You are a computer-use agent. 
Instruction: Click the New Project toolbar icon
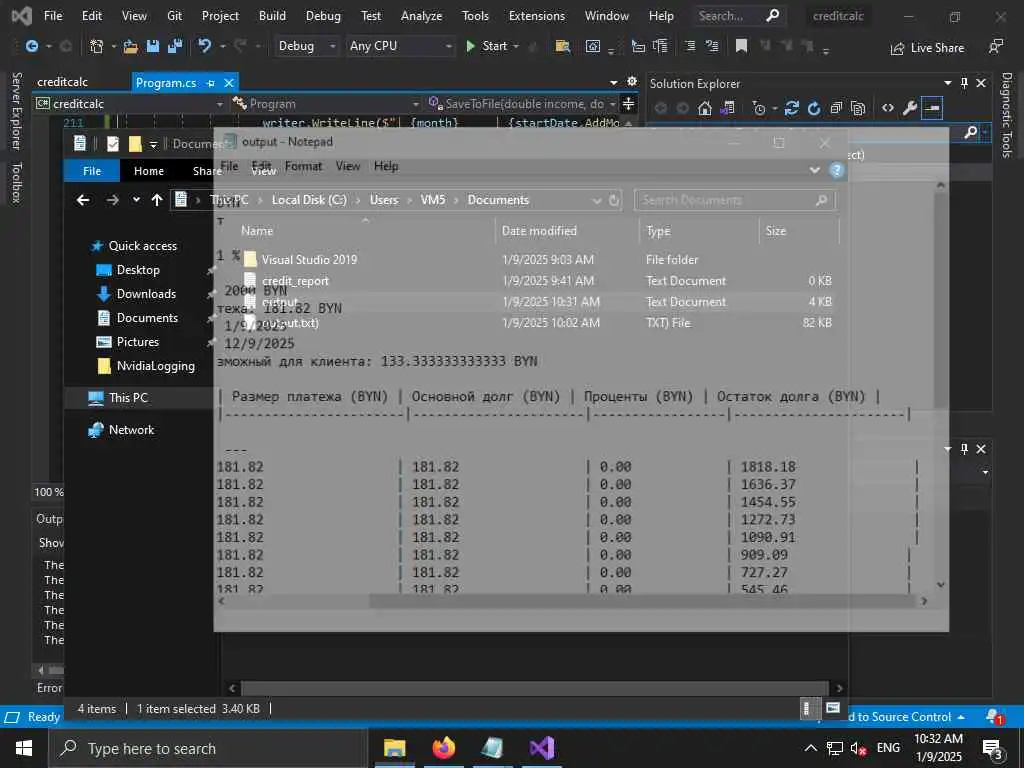point(96,46)
